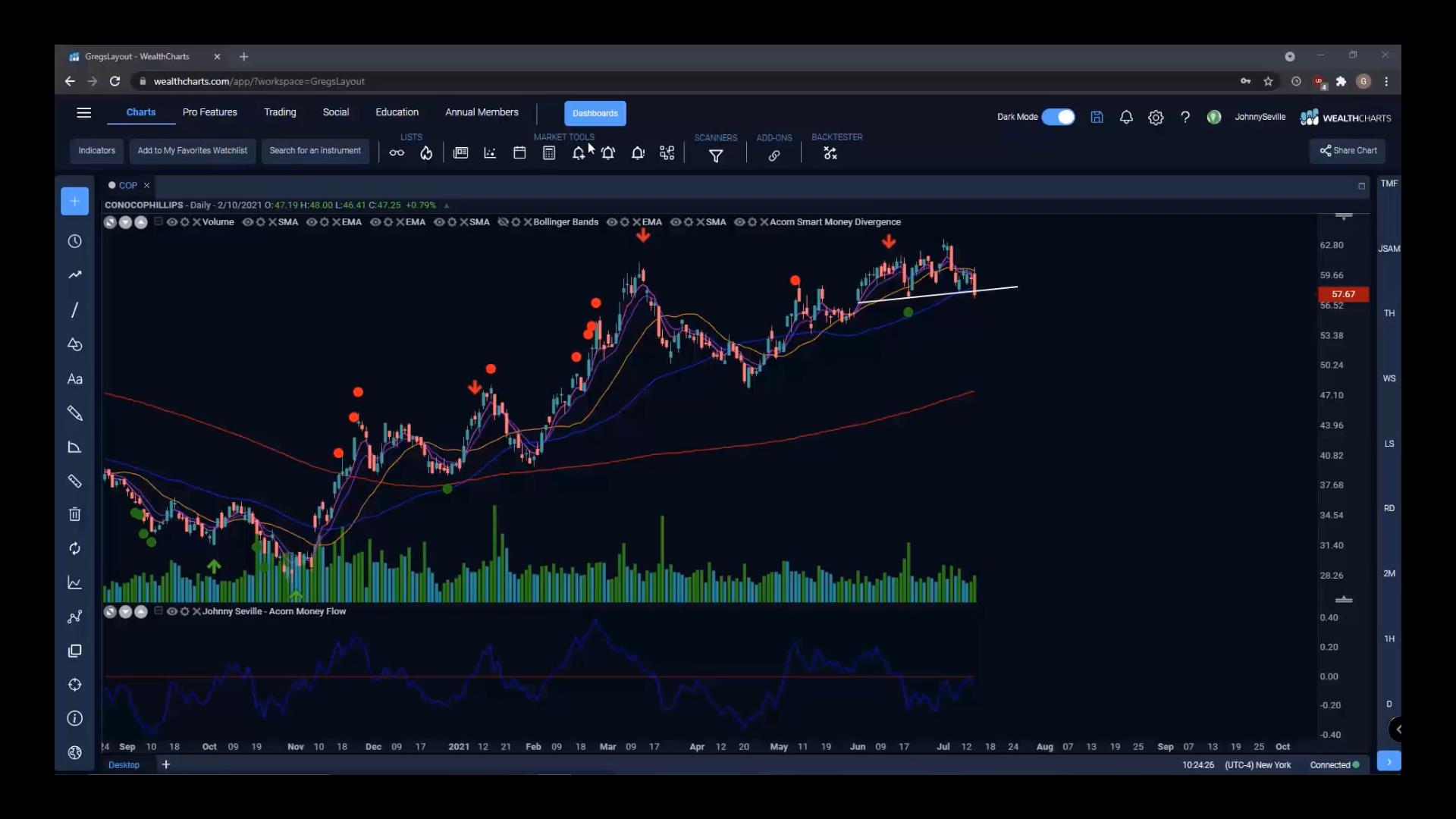Screen dimensions: 1456x819
Task: Open the Pro Features menu
Action: [210, 112]
